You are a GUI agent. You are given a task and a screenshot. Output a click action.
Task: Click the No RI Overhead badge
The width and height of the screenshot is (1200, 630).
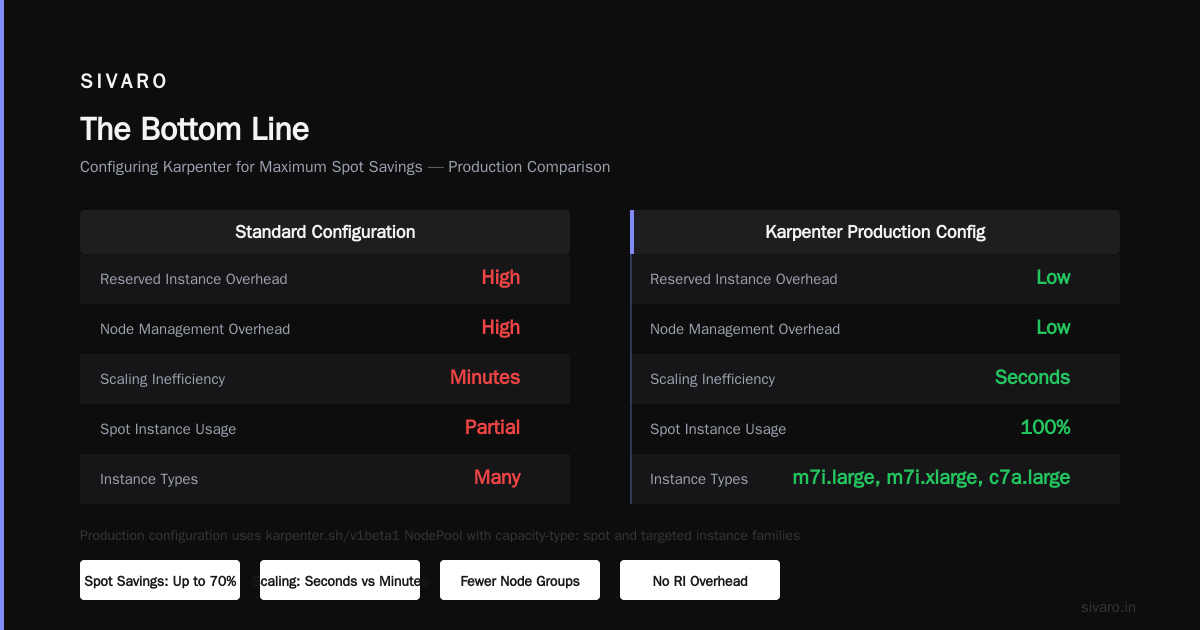(x=700, y=580)
